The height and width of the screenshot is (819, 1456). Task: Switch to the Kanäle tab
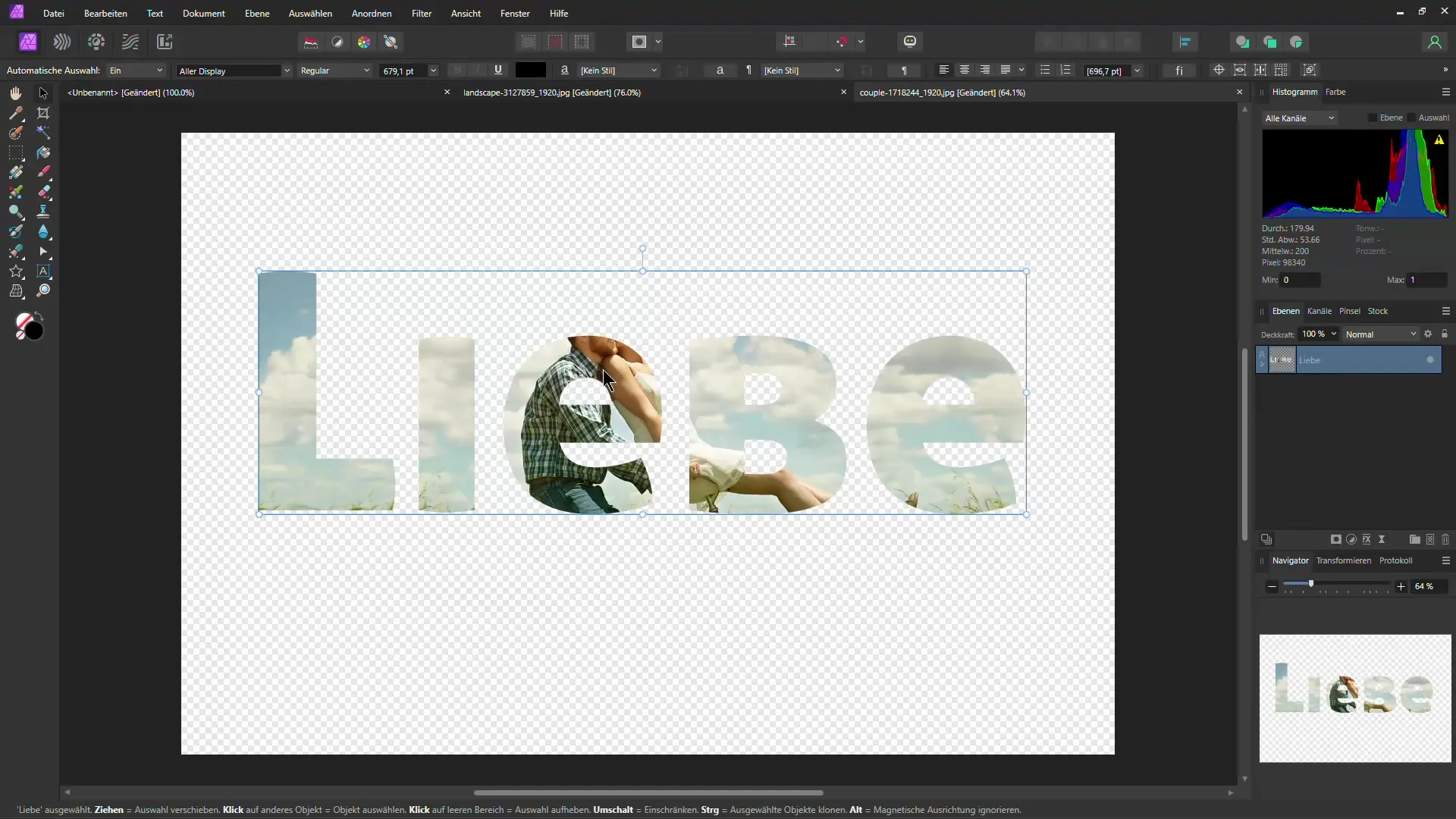(1319, 311)
